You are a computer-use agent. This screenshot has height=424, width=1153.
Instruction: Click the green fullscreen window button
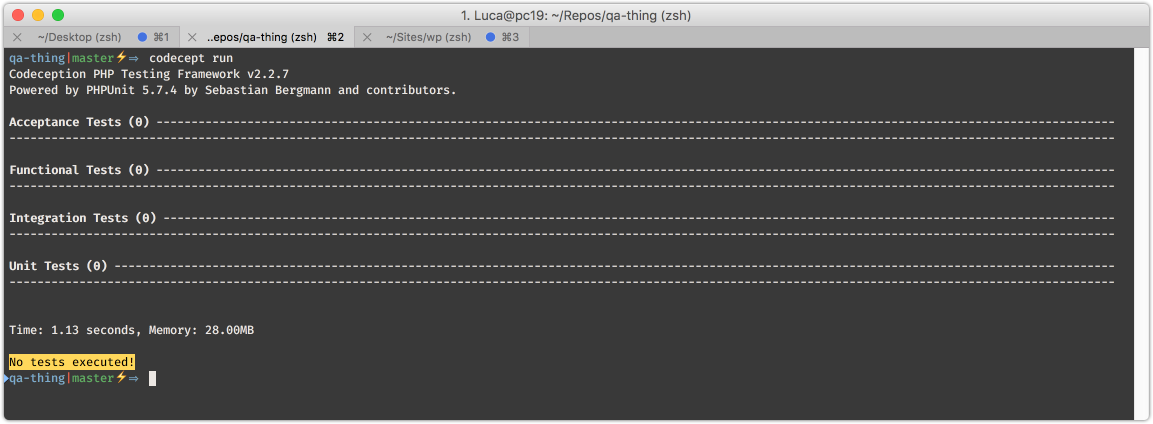coord(57,15)
